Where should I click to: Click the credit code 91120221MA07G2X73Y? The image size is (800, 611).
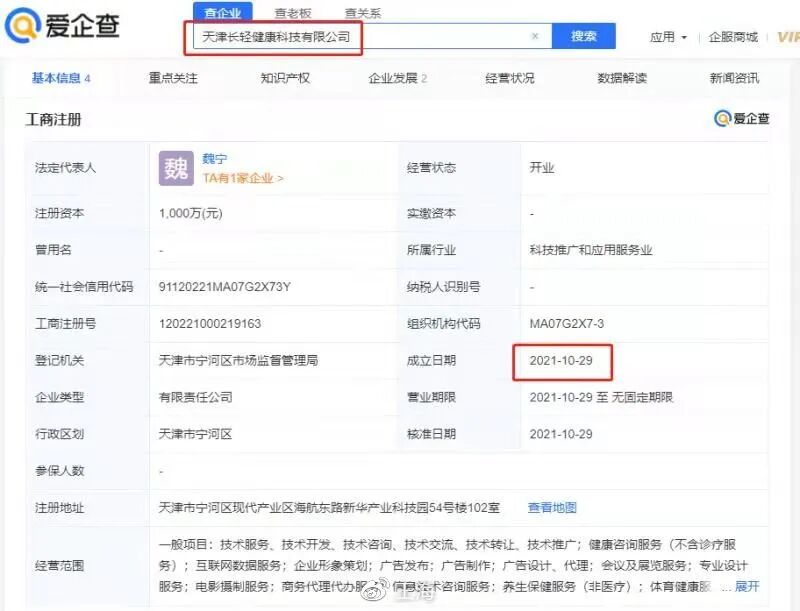click(224, 287)
